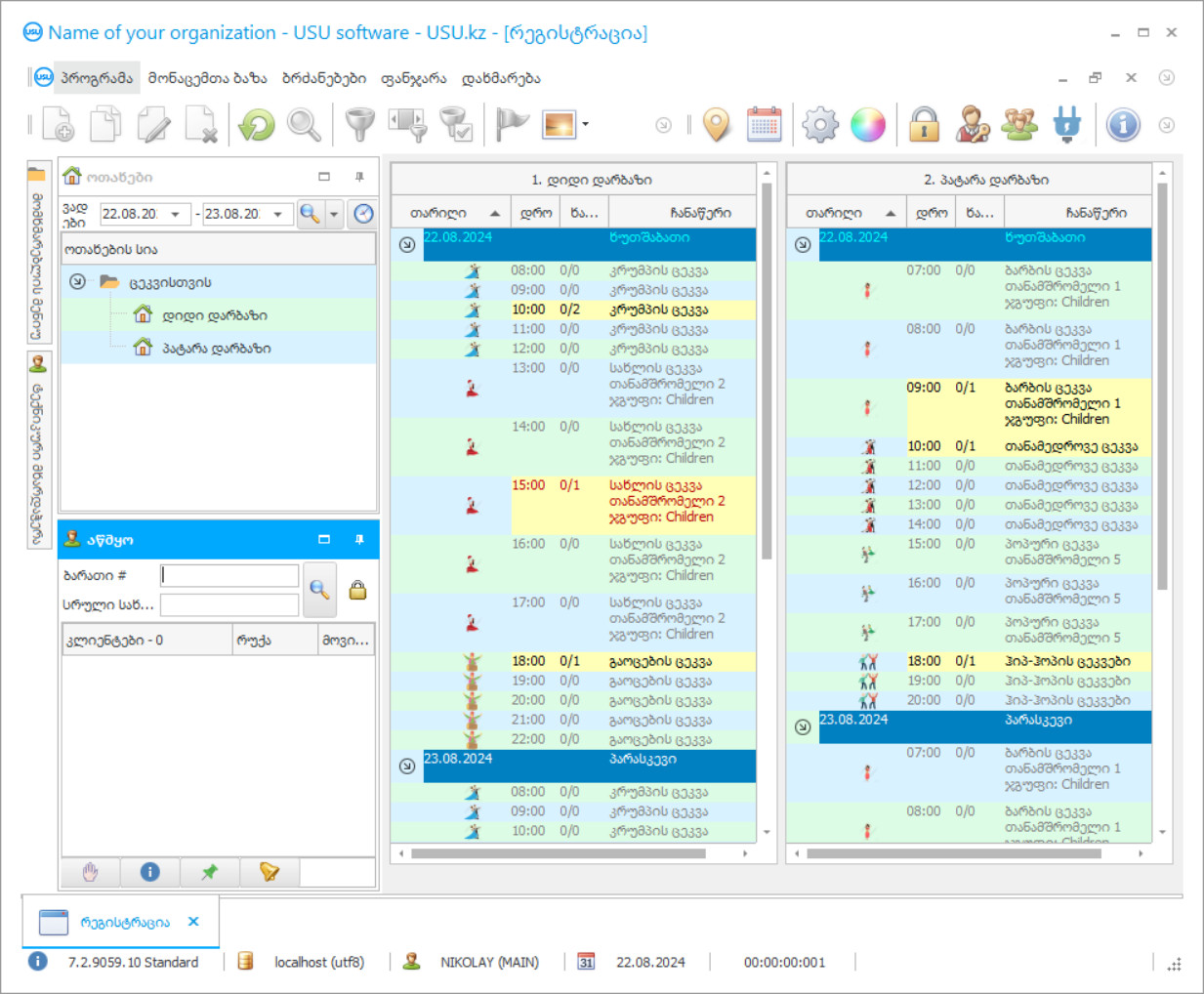
Task: Toggle pin on the ოთახები panel
Action: (359, 177)
